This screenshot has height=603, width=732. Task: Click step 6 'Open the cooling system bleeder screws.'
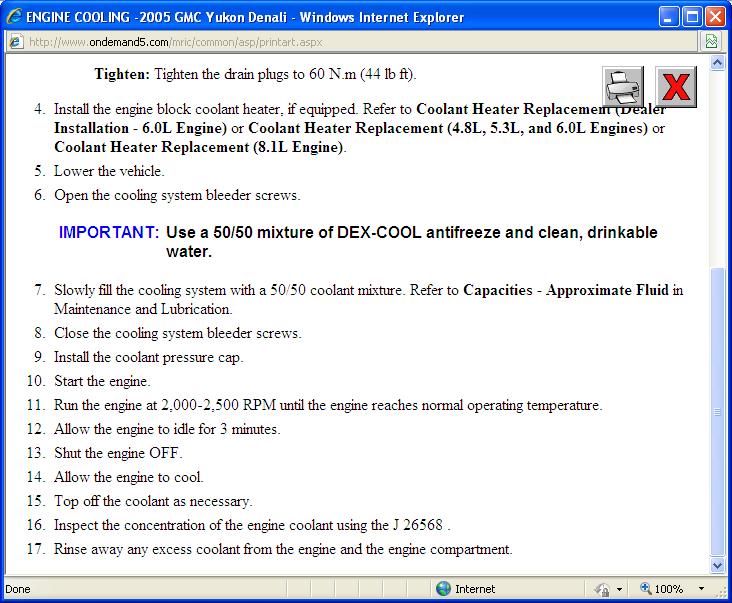pyautogui.click(x=177, y=195)
